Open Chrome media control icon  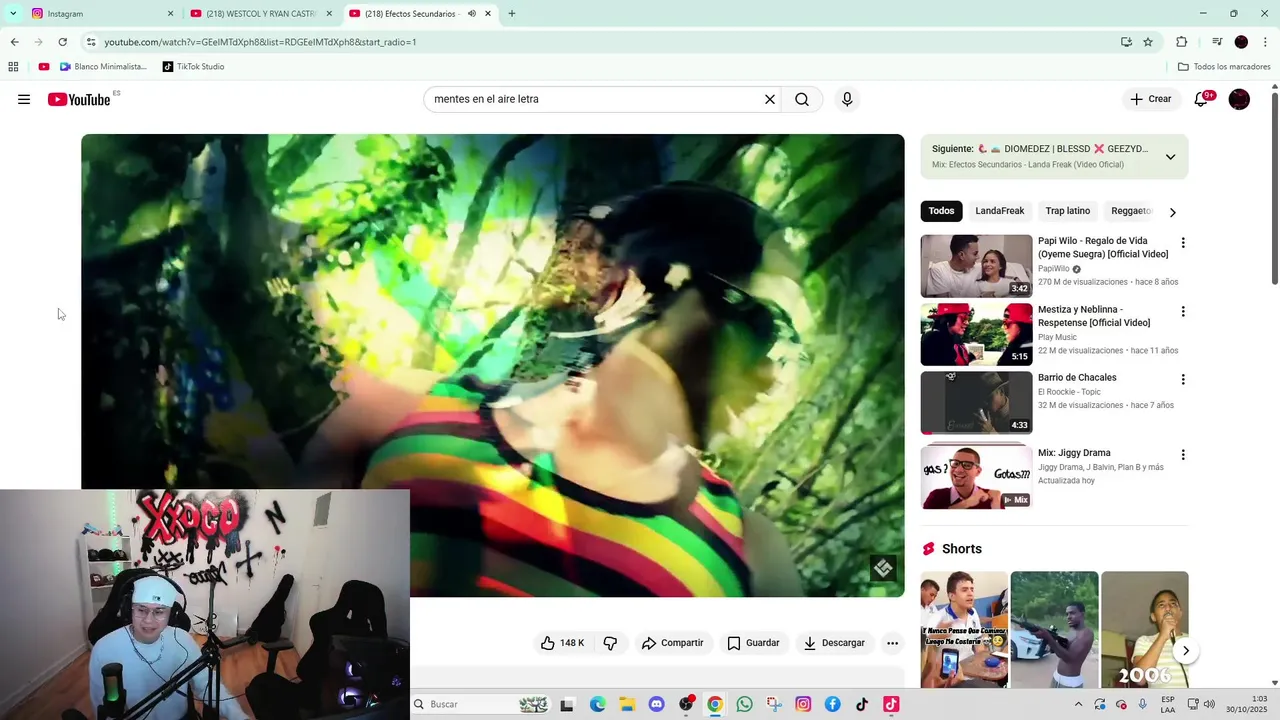1217,42
